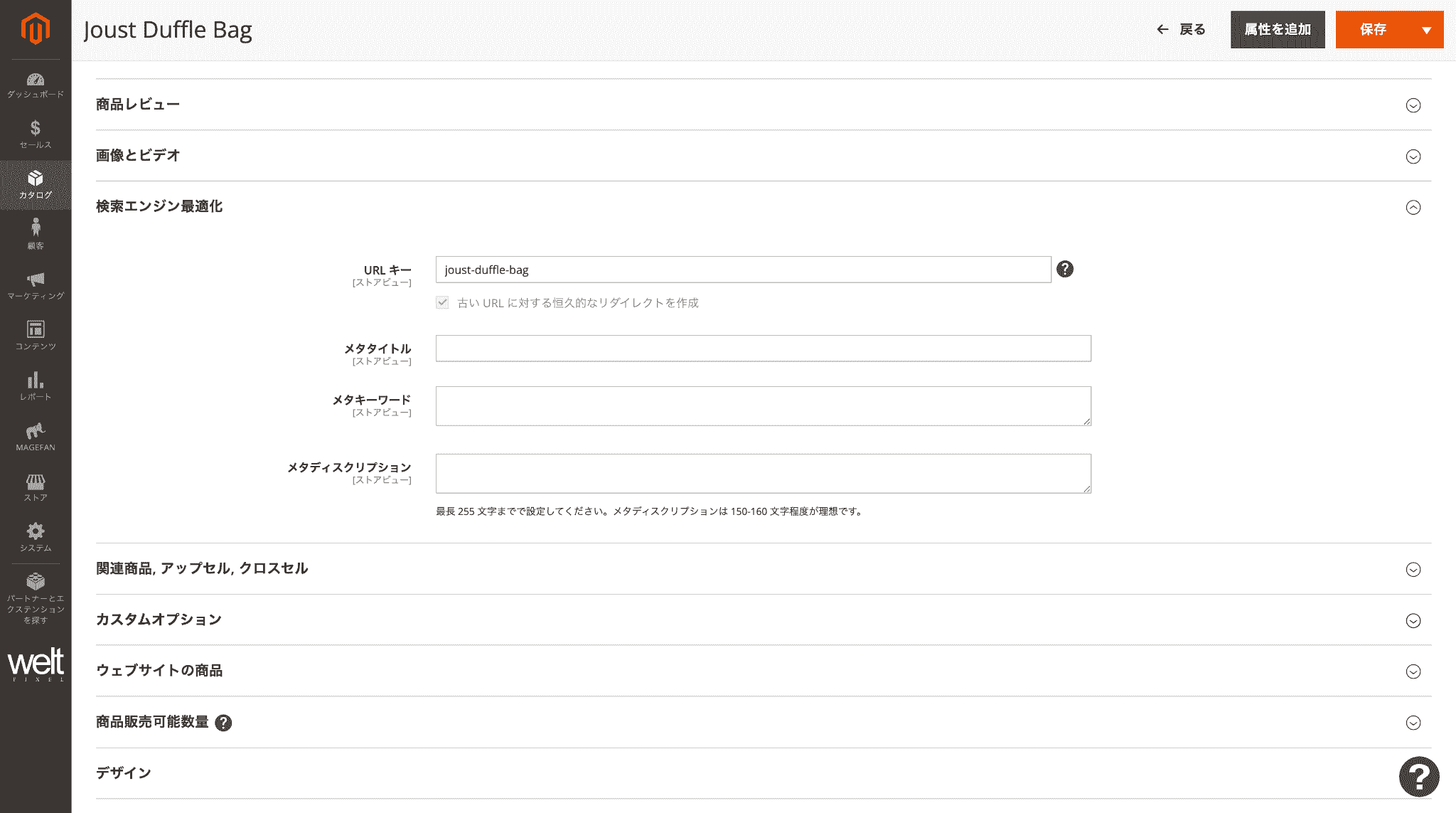Image resolution: width=1456 pixels, height=813 pixels.
Task: Open the レポート icon in the sidebar
Action: [x=36, y=384]
